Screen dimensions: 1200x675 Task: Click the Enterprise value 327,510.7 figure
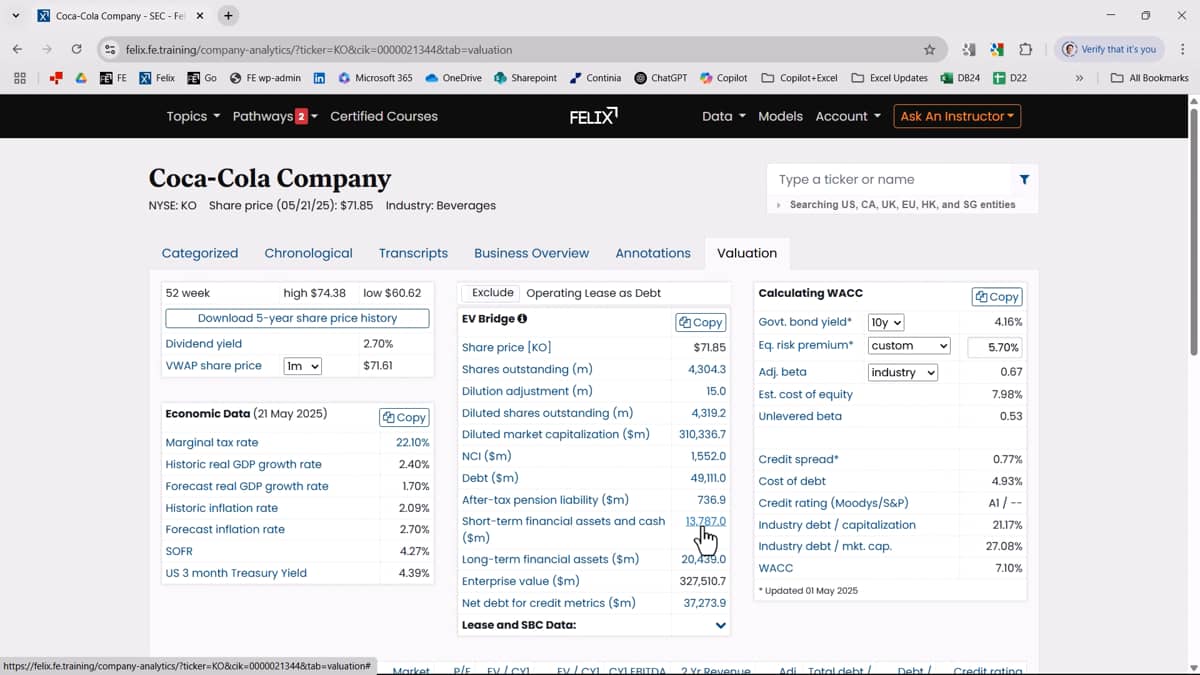click(x=702, y=581)
